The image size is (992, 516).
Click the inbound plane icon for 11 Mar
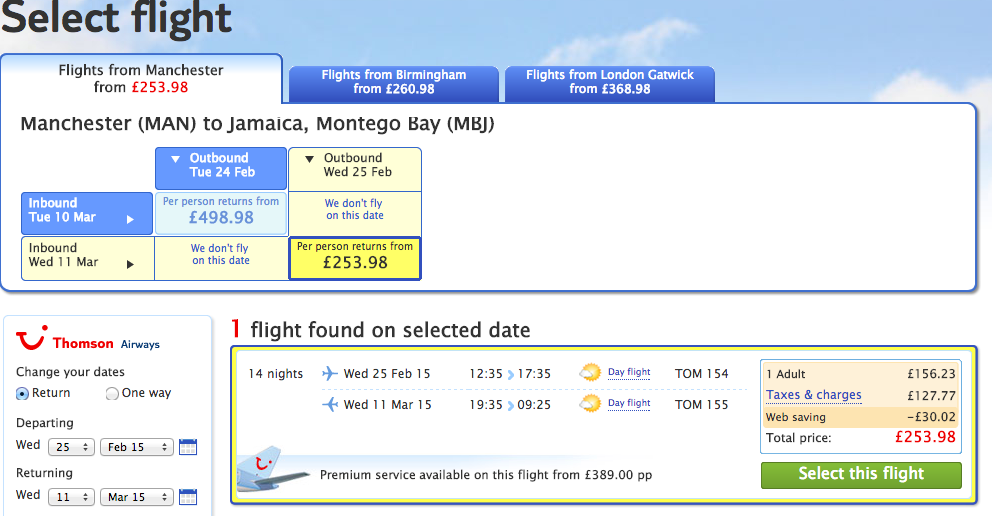click(x=330, y=404)
